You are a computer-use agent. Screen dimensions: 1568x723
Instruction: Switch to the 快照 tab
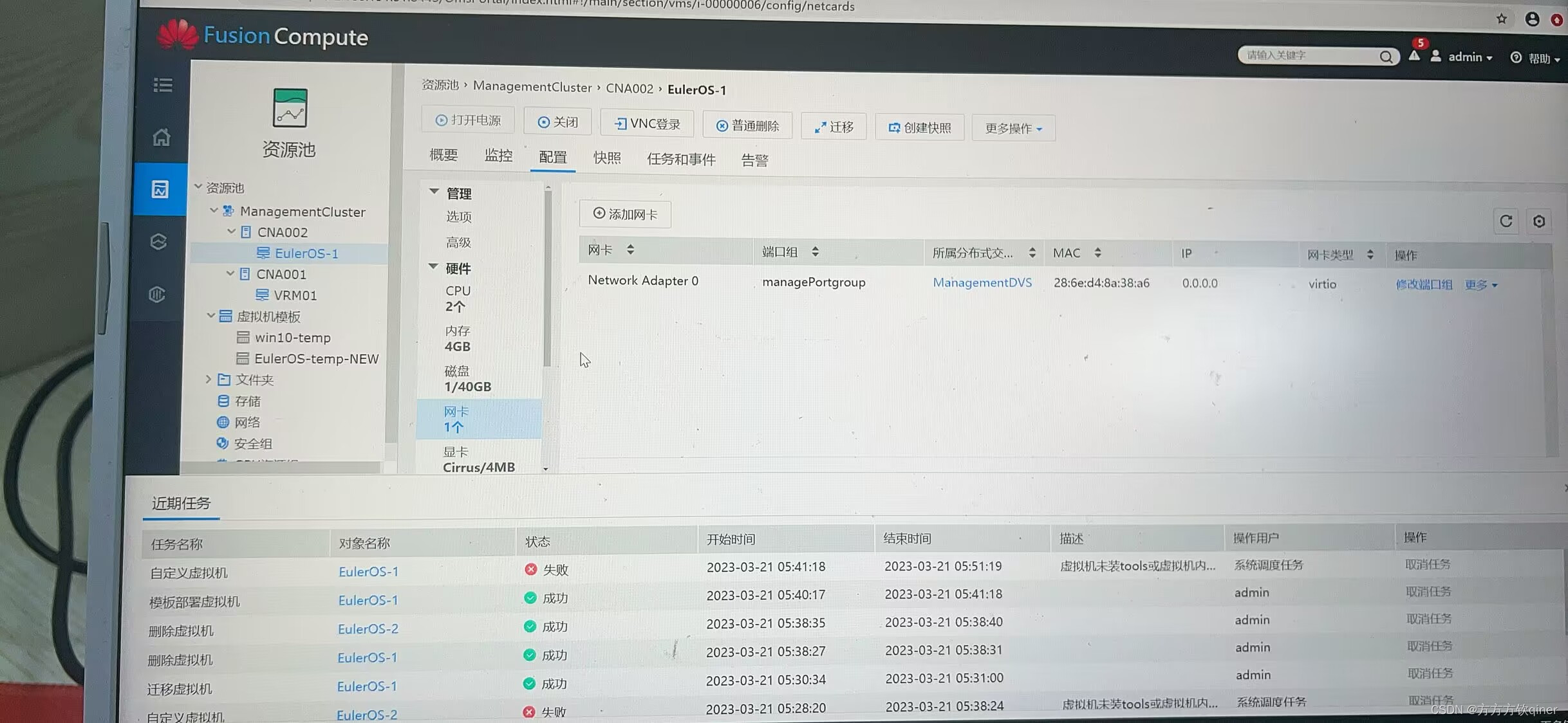(607, 158)
